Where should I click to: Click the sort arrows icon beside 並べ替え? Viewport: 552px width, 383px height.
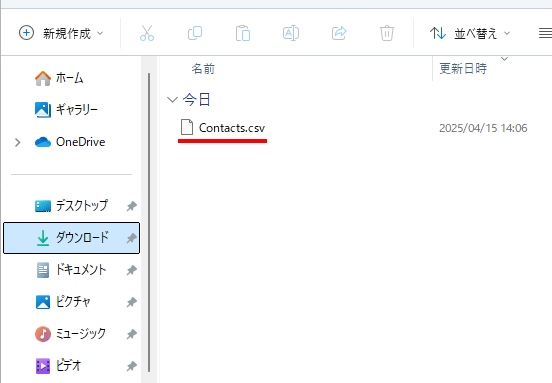pos(438,33)
